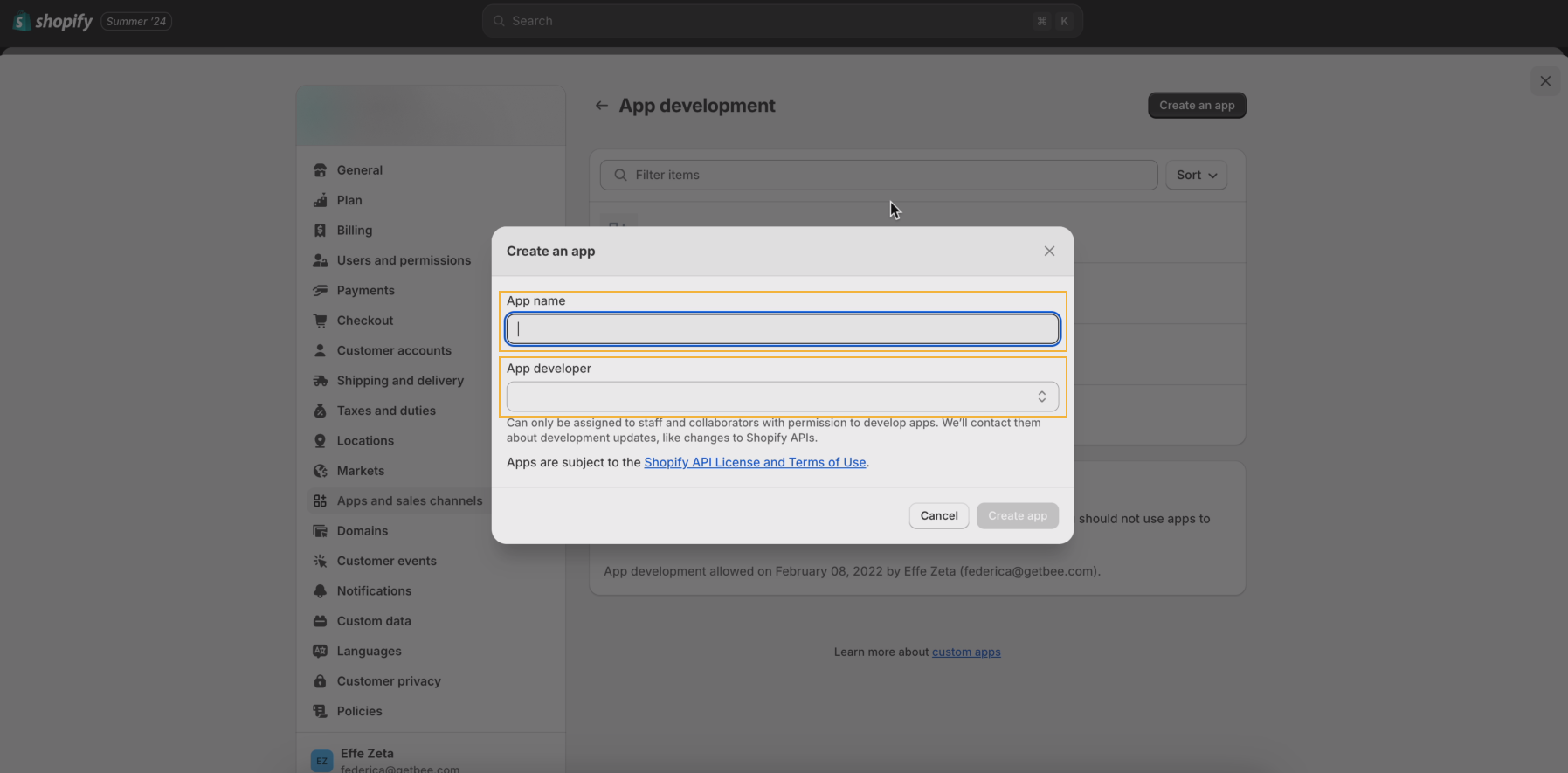Screen dimensions: 1568x773
Task: Open Customer privacy lock icon
Action: coord(320,681)
